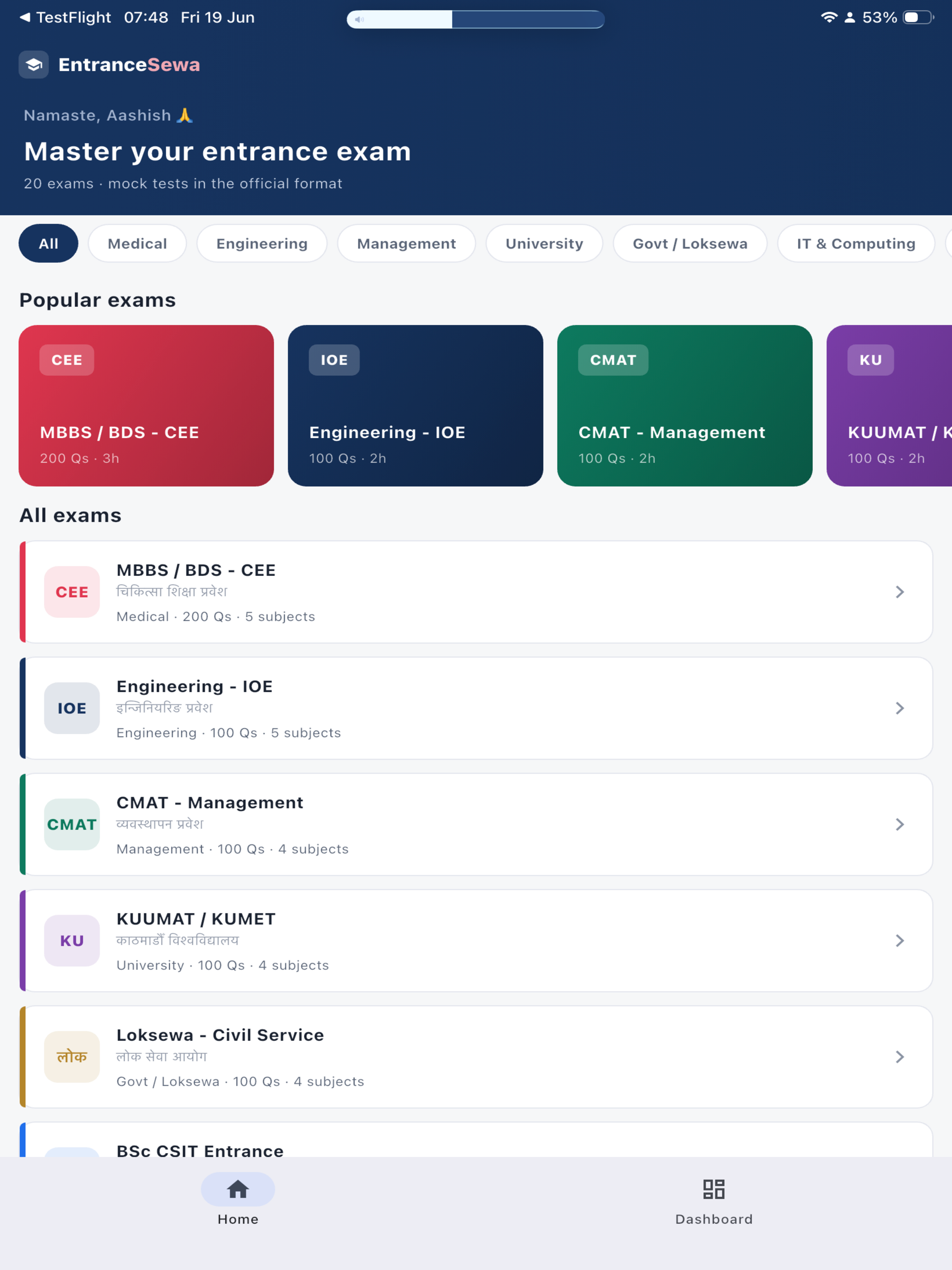Viewport: 952px width, 1270px height.
Task: Tap 'Engineering · 100 Qs · 5 subjects' text
Action: (x=228, y=733)
